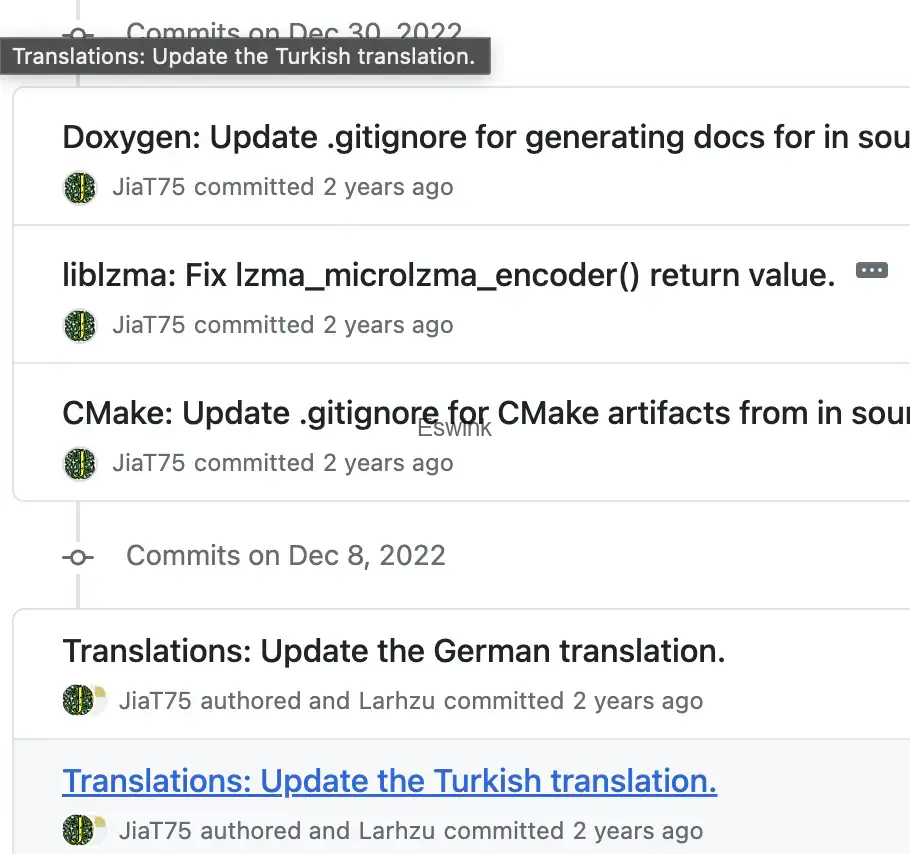Click committer Larhzu on the Turkish translation commit
The height and width of the screenshot is (854, 910).
396,830
